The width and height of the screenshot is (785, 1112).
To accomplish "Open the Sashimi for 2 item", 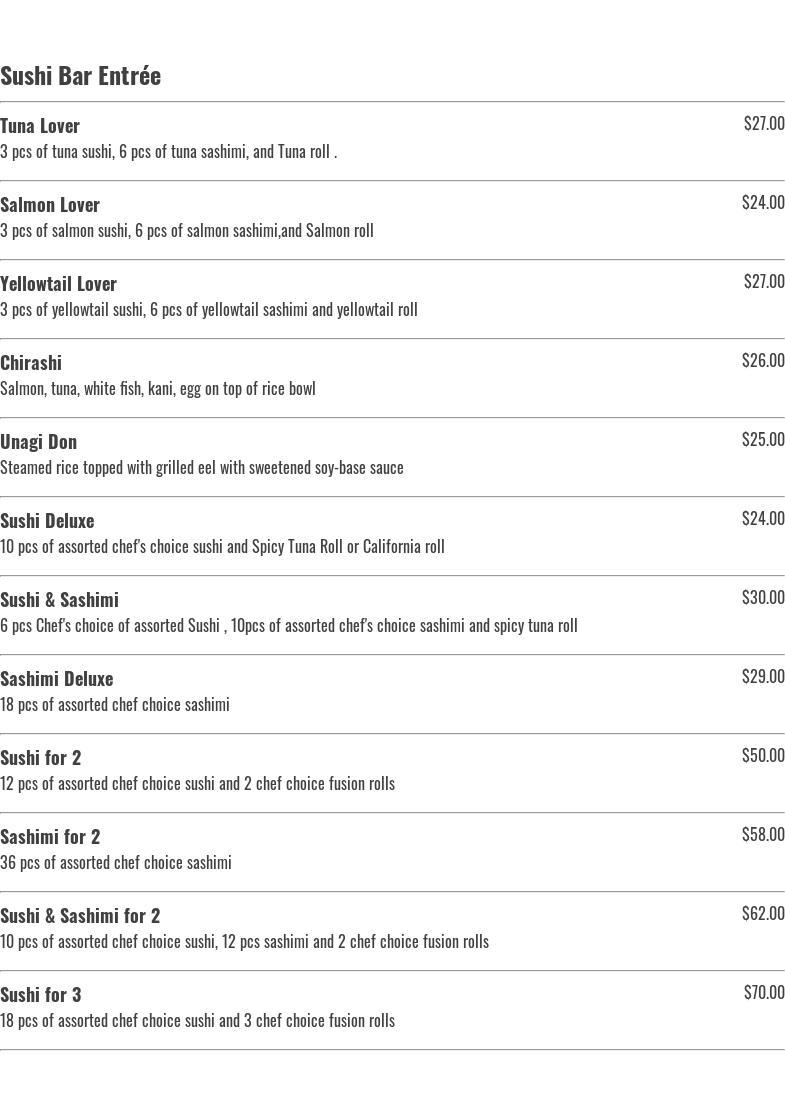I will tap(50, 837).
